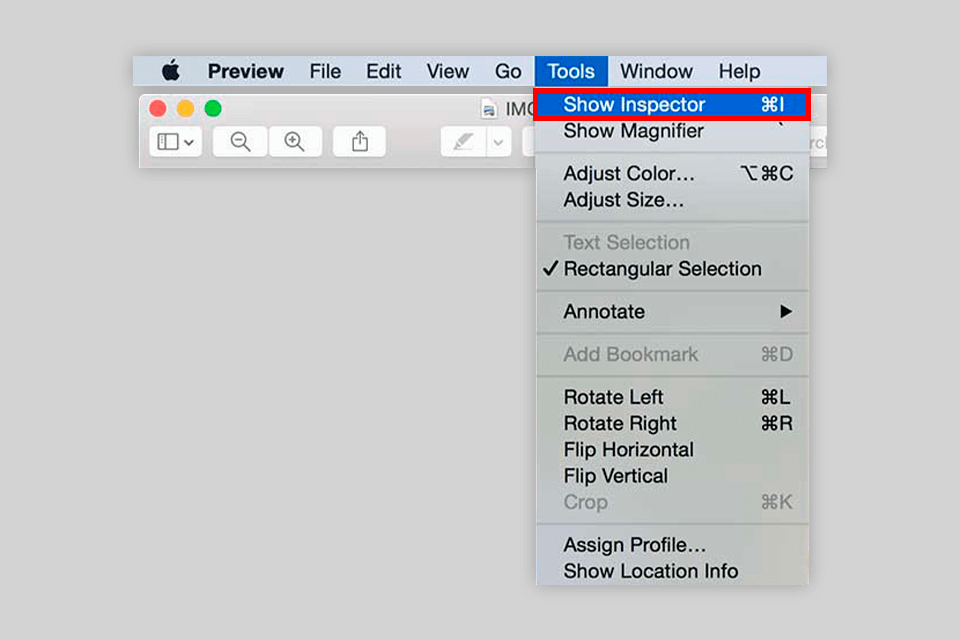This screenshot has height=640, width=960.
Task: Select Flip Horizontal
Action: pyautogui.click(x=628, y=450)
